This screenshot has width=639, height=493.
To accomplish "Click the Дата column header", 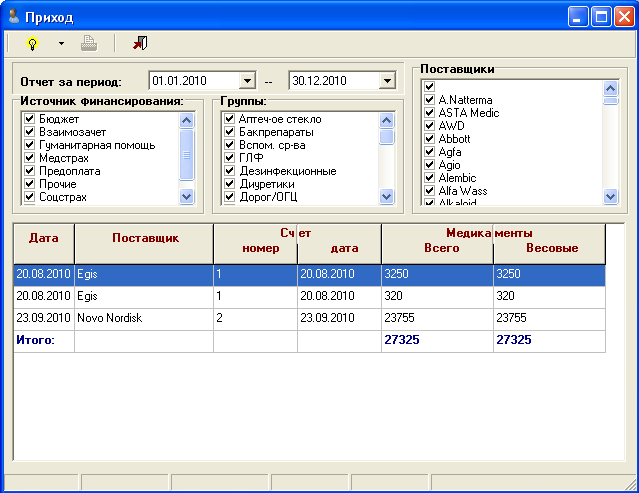I will [44, 239].
